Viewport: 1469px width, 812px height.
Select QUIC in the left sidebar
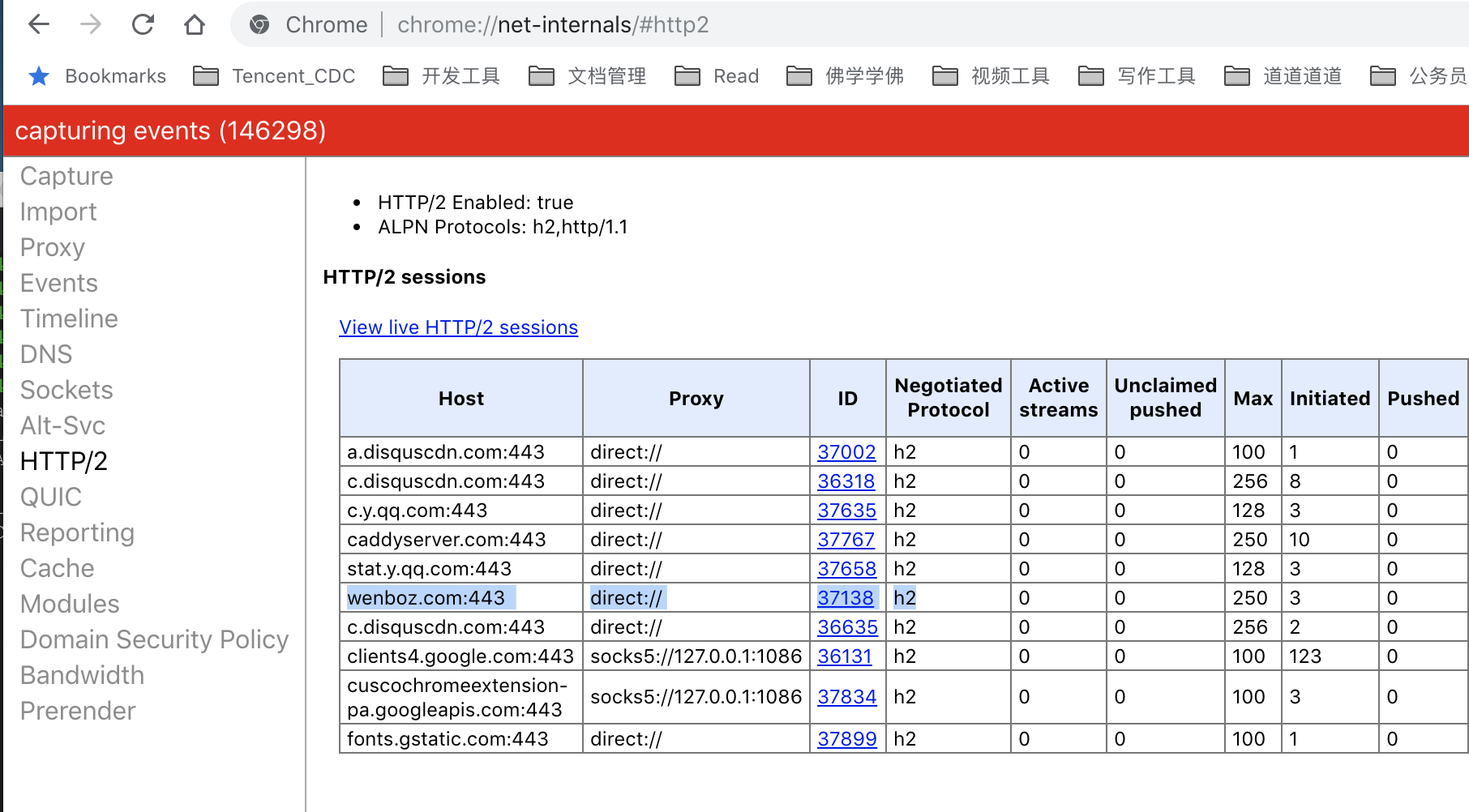[x=51, y=497]
